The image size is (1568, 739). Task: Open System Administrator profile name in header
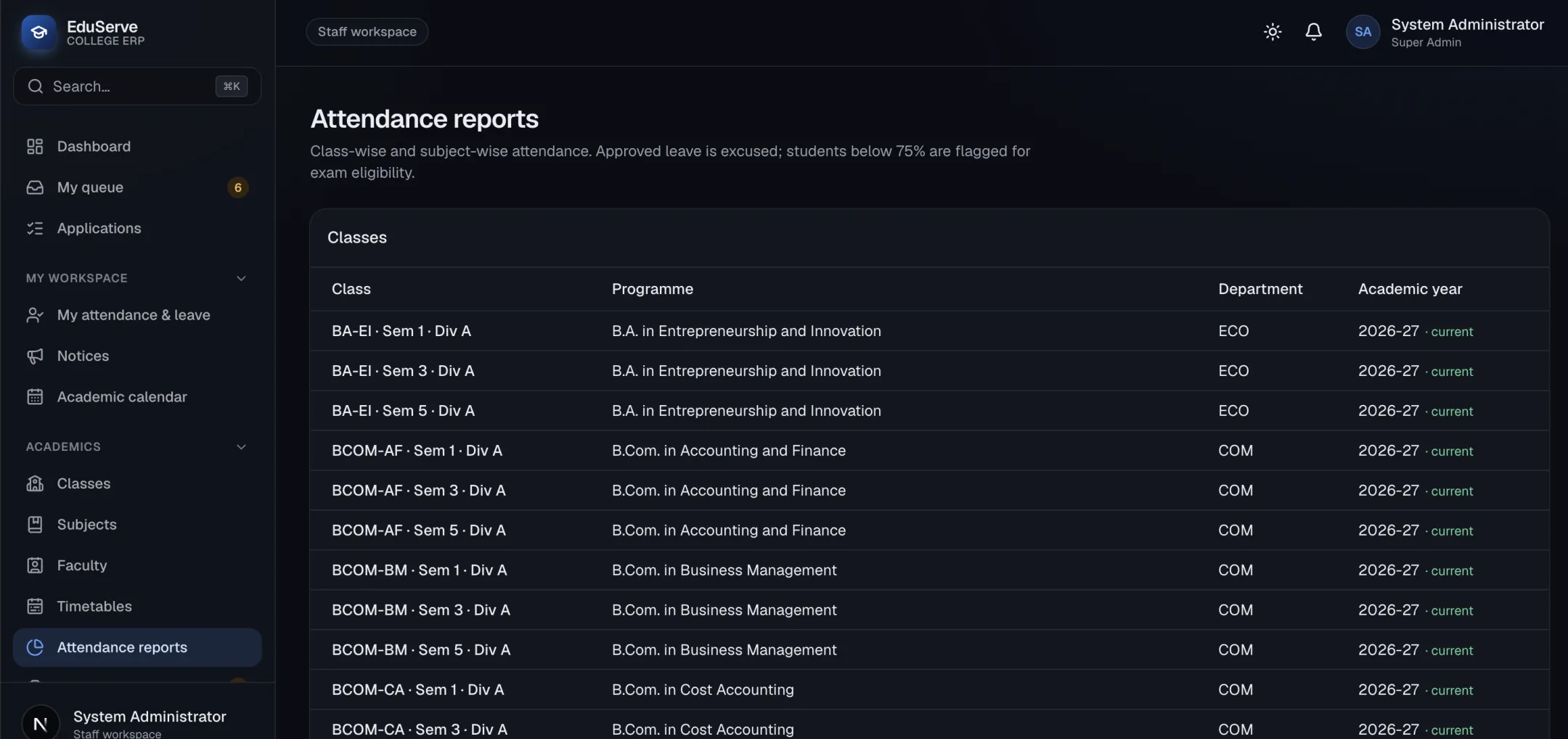click(1467, 25)
